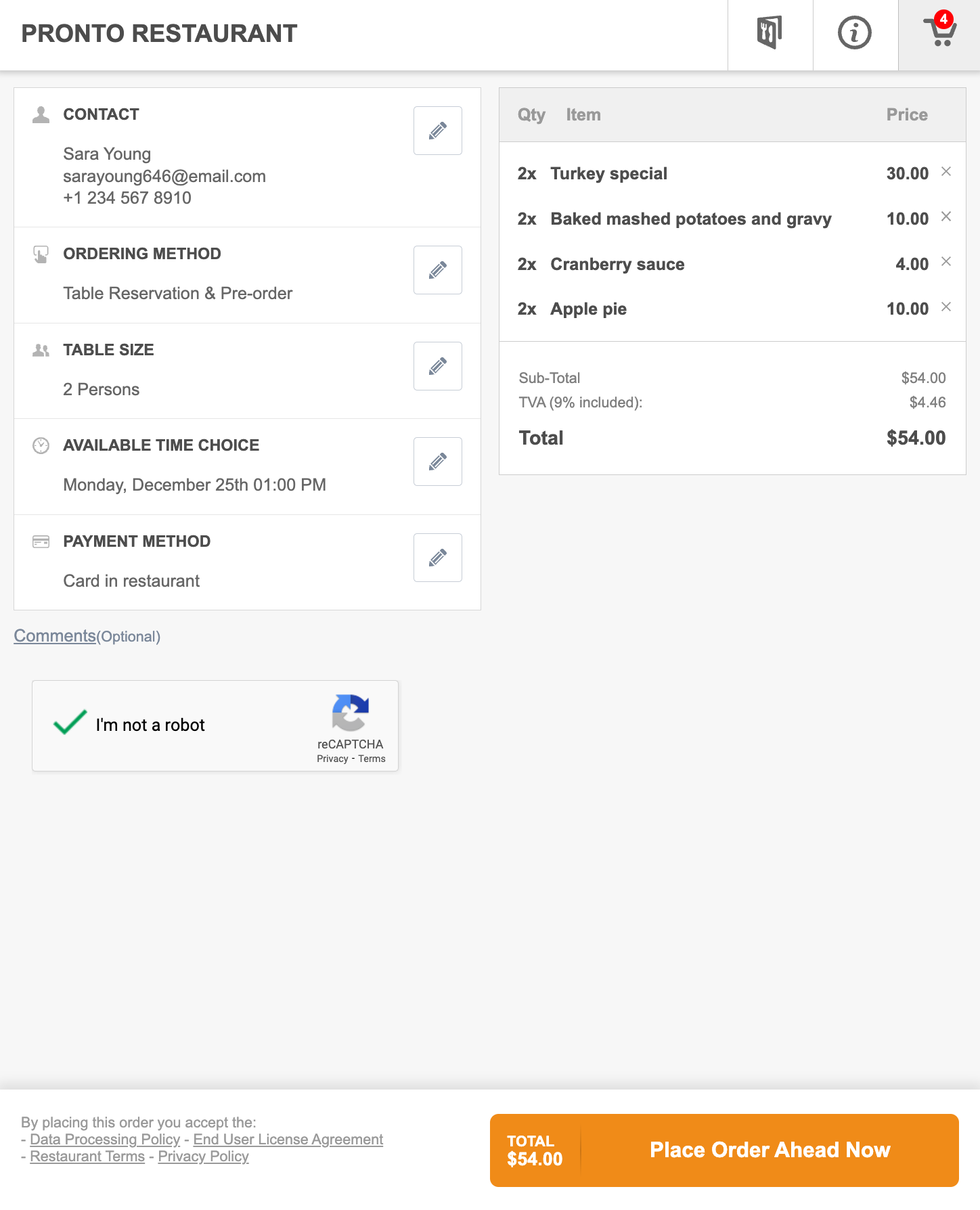The width and height of the screenshot is (980, 1210).
Task: Remove Turkey special from the order
Action: [946, 172]
